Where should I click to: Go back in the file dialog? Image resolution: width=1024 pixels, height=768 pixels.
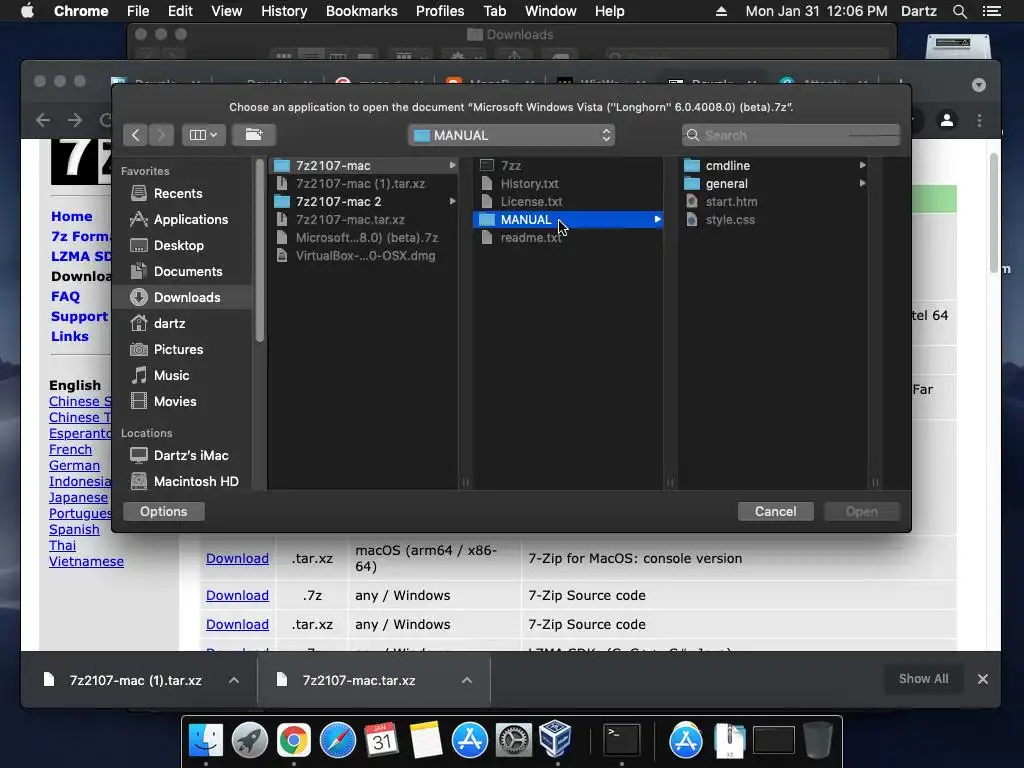[x=135, y=135]
